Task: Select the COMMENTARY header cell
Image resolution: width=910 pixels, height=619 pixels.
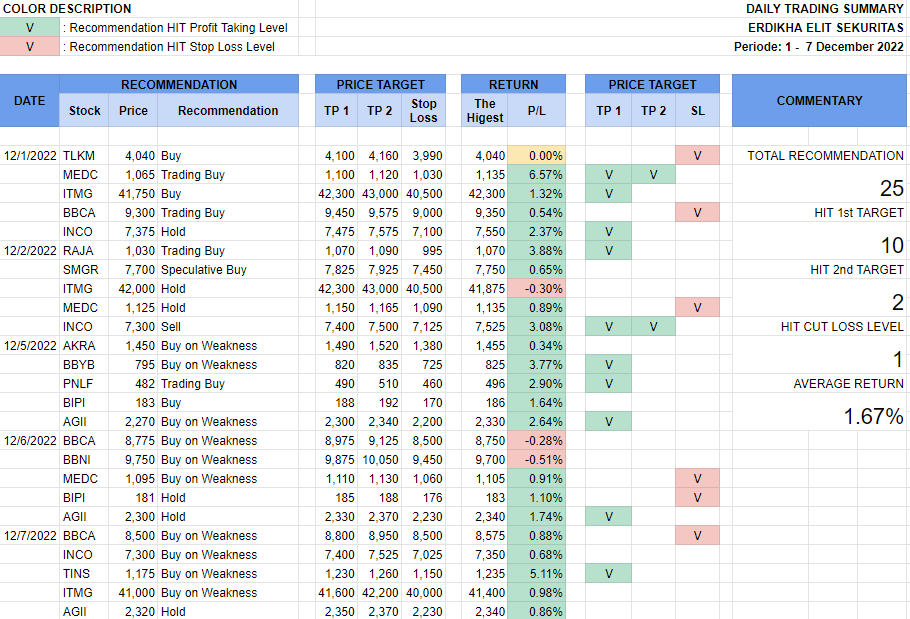Action: tap(819, 100)
